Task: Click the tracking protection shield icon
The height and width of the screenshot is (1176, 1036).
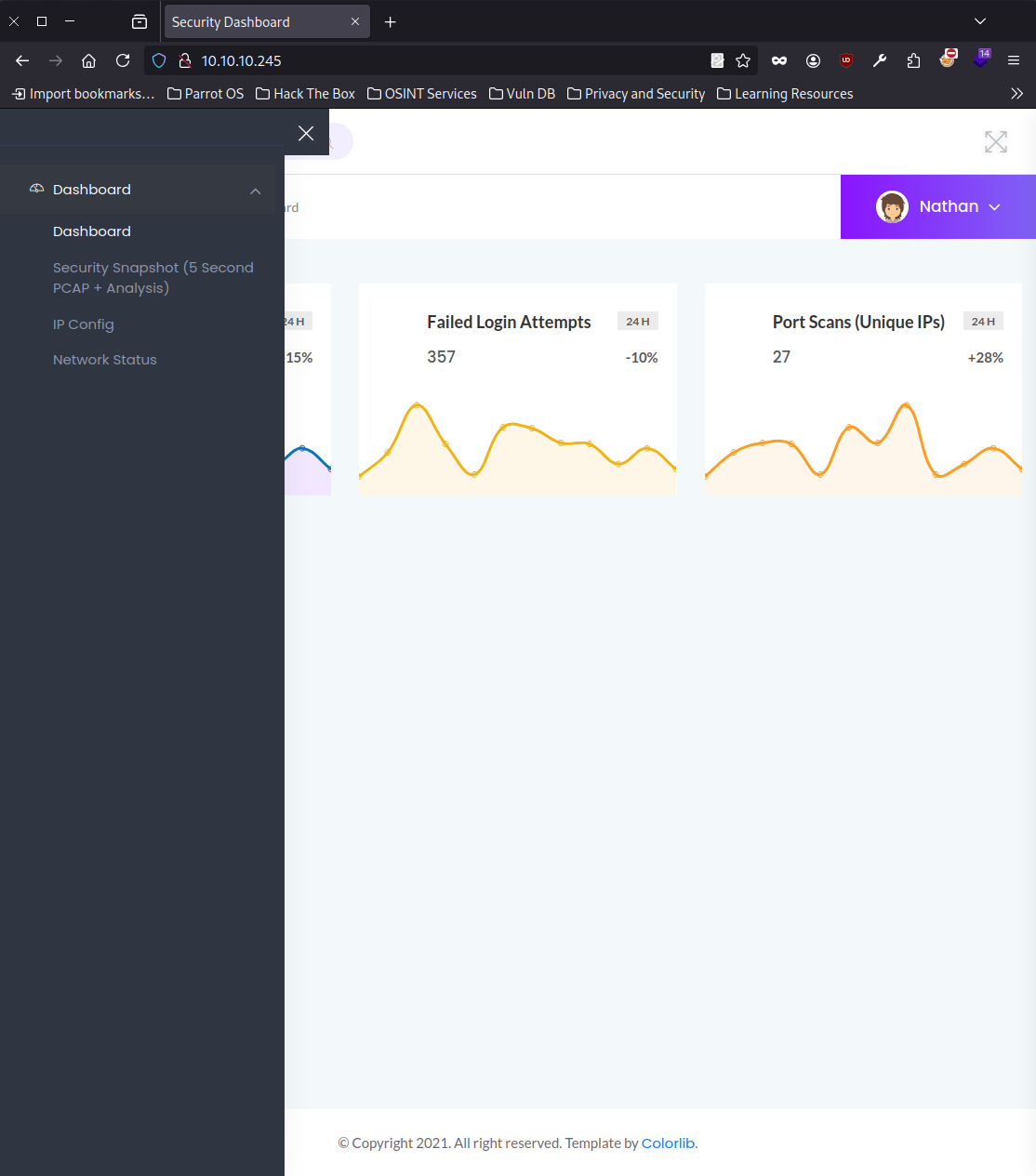Action: (x=159, y=60)
